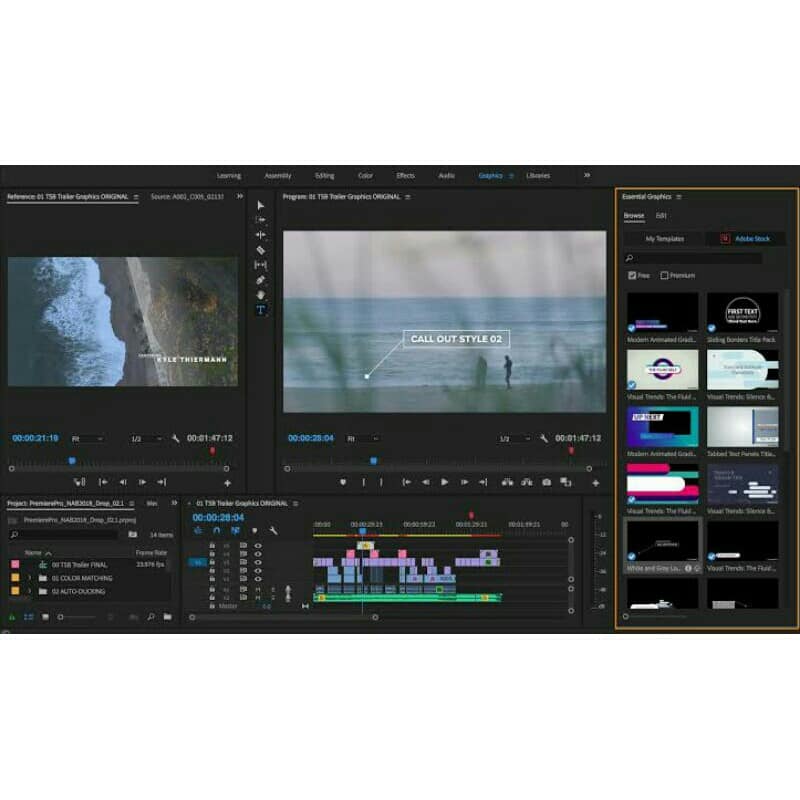Toggle timeline snap magnet icon
Screen dimensions: 800x800
(216, 531)
